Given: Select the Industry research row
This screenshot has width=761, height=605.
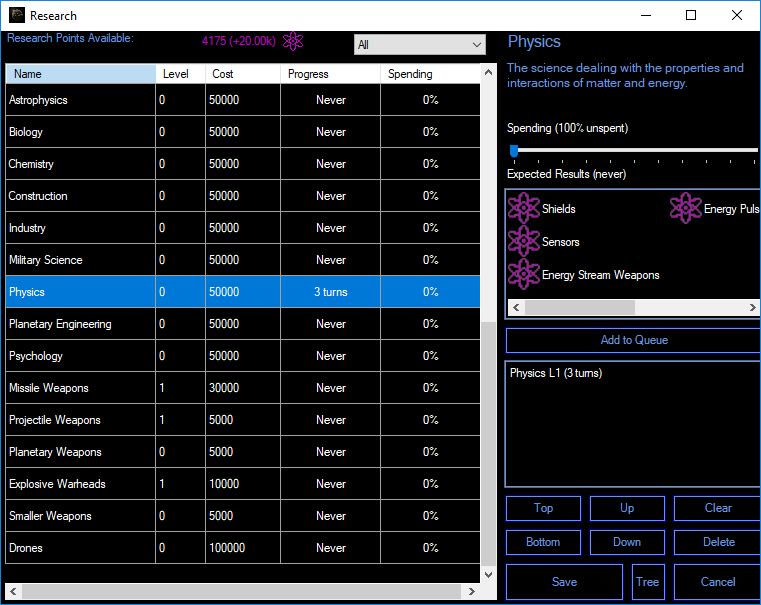Looking at the screenshot, I should [243, 228].
